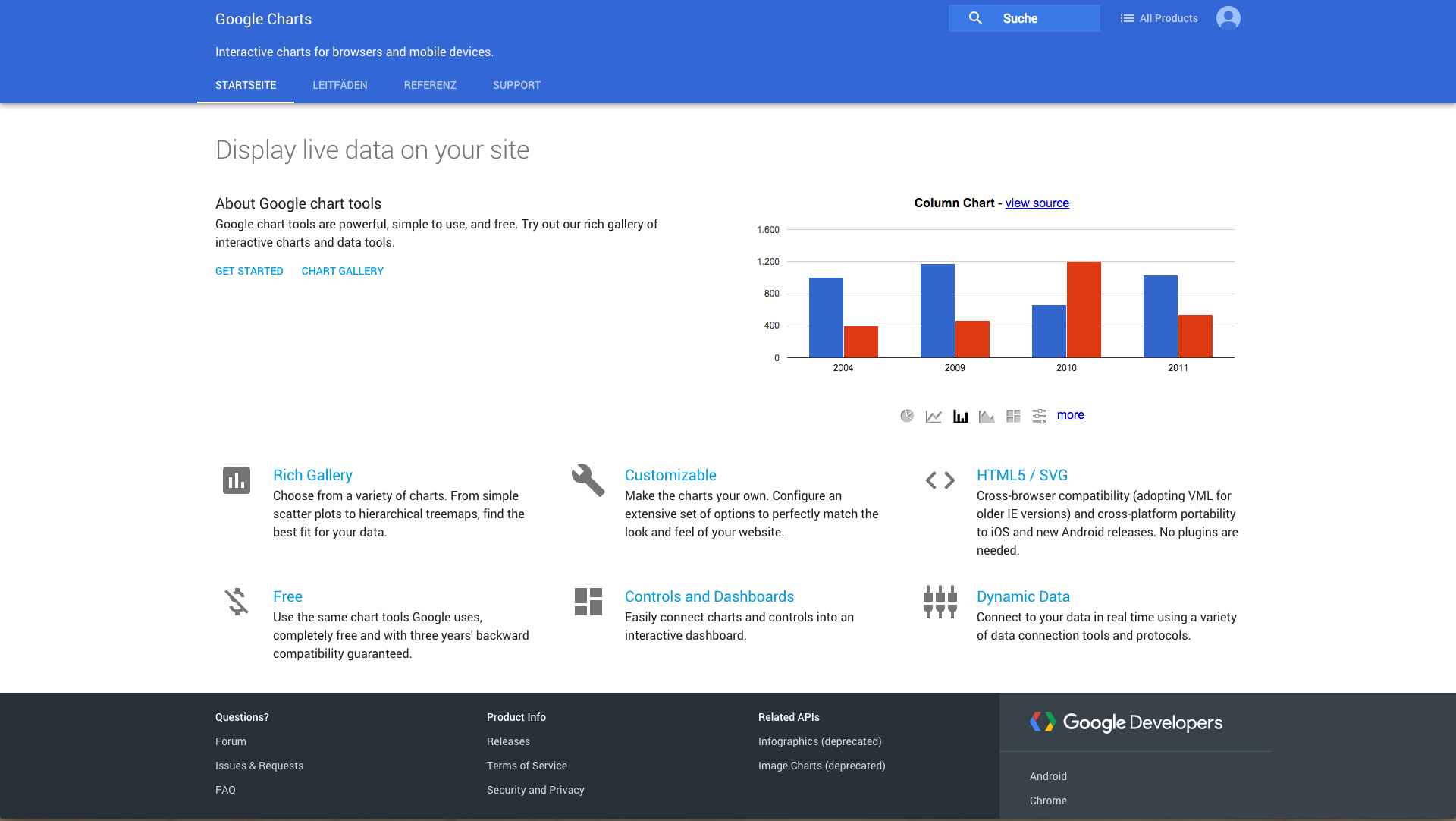
Task: Click the blue 2011 column bar
Action: pos(1160,316)
